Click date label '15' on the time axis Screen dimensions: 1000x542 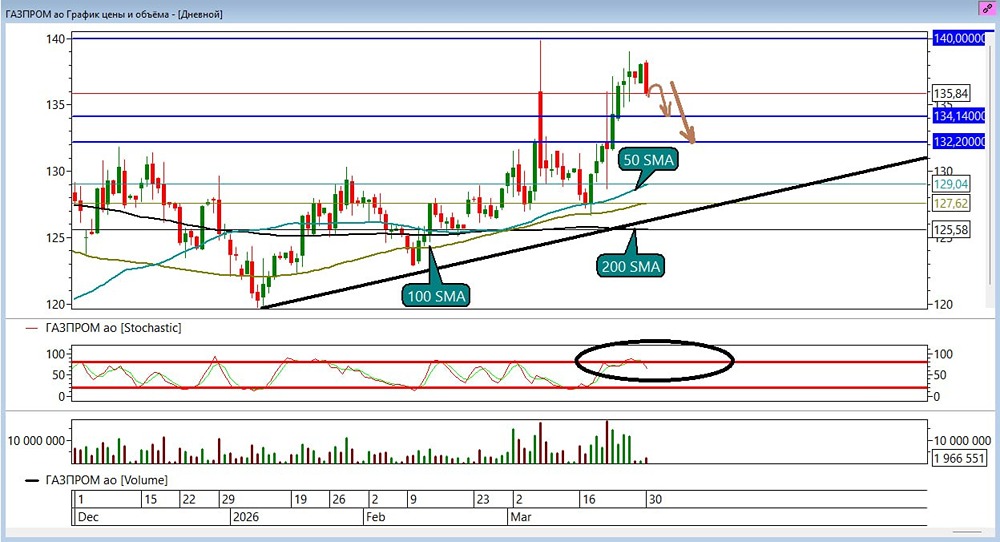point(150,499)
